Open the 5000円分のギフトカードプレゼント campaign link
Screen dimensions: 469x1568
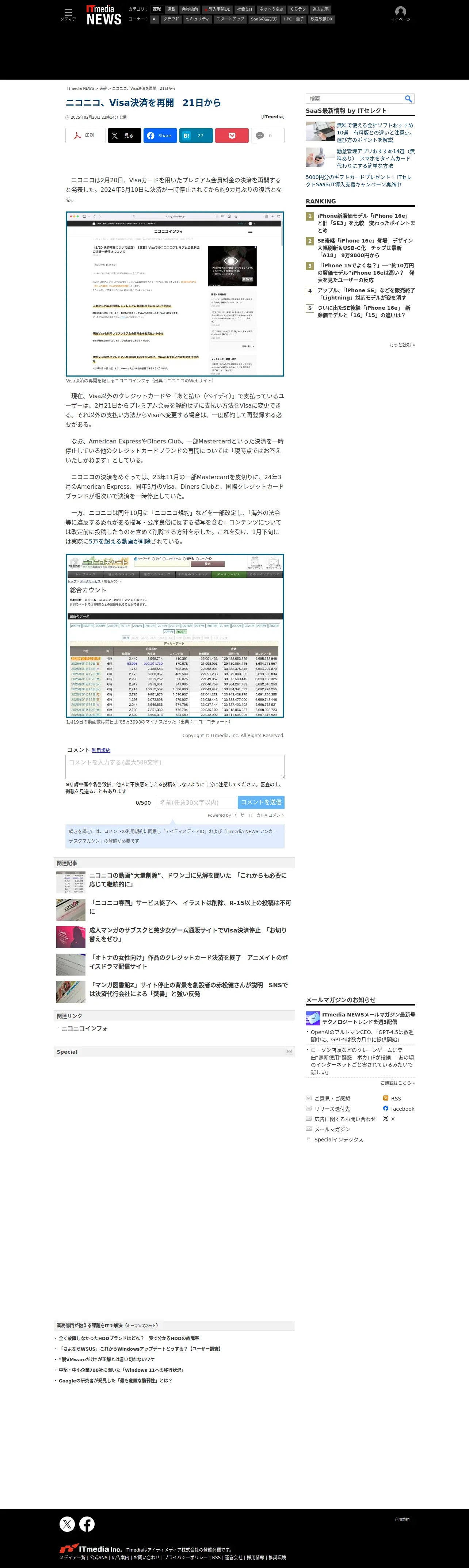click(359, 181)
